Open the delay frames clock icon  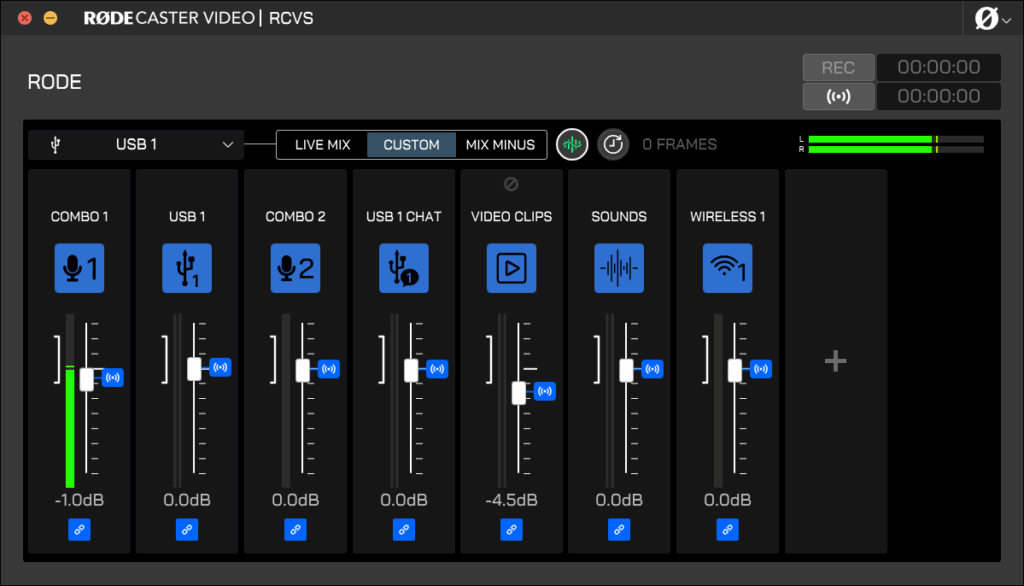point(613,144)
